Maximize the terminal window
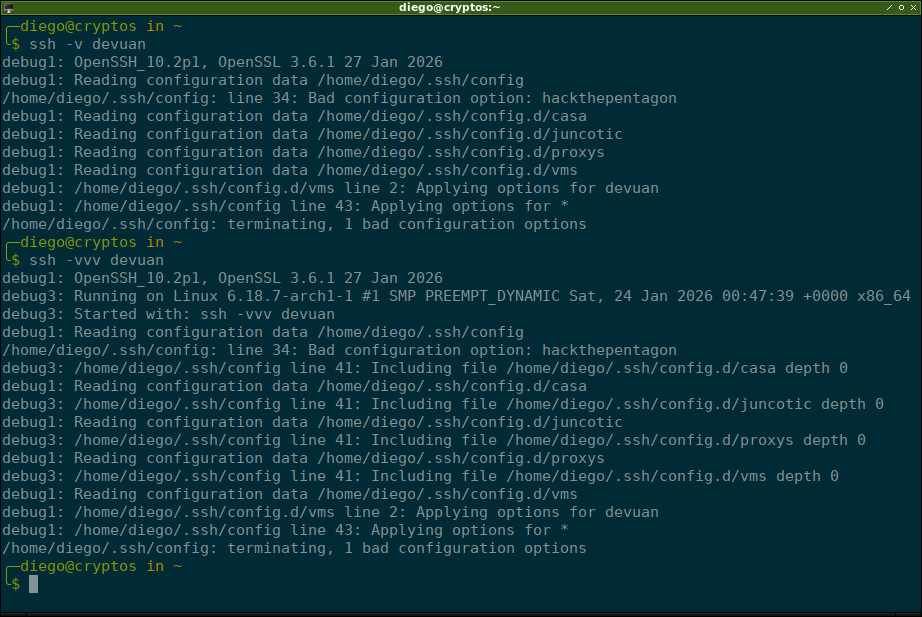 901,7
